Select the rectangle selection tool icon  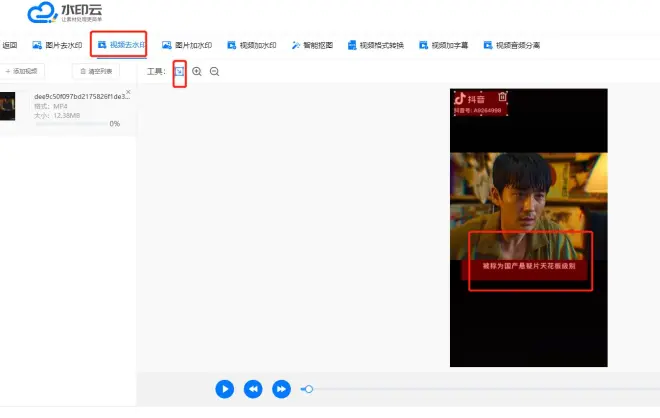pyautogui.click(x=179, y=71)
